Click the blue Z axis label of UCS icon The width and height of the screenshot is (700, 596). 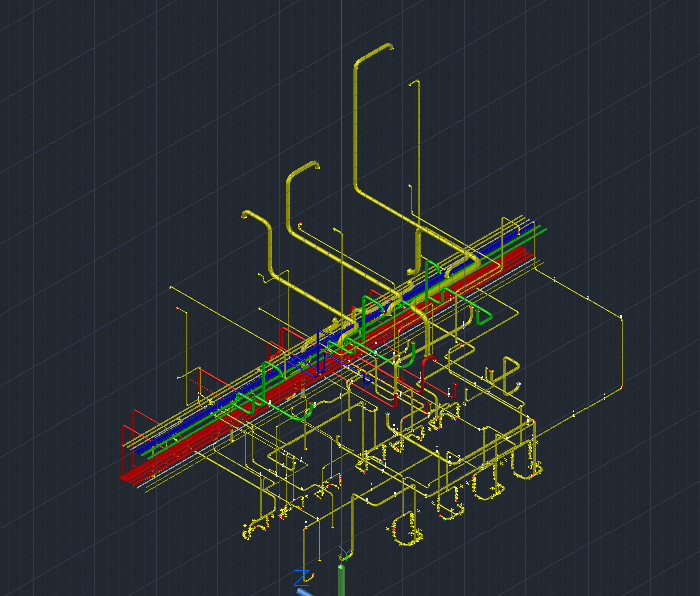[302, 577]
